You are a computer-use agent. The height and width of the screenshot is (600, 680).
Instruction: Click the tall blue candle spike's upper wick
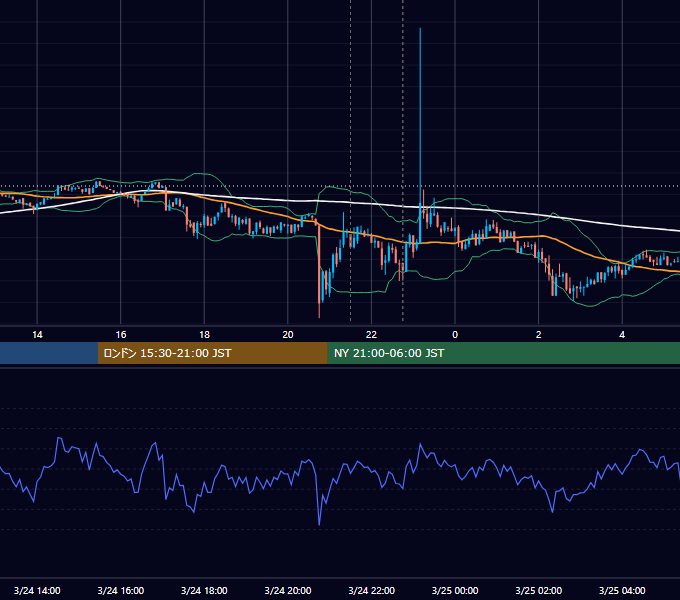pyautogui.click(x=420, y=113)
